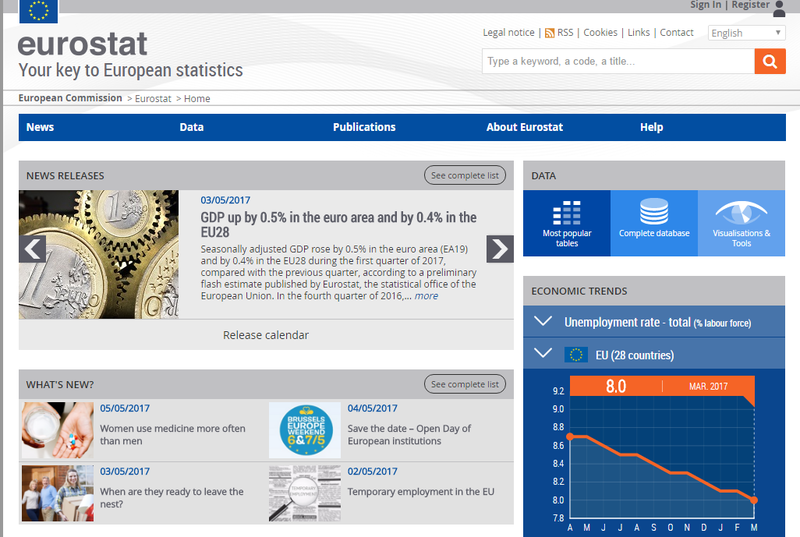800x537 pixels.
Task: Click the EU flag beside EU (28 countries)
Action: 576,354
